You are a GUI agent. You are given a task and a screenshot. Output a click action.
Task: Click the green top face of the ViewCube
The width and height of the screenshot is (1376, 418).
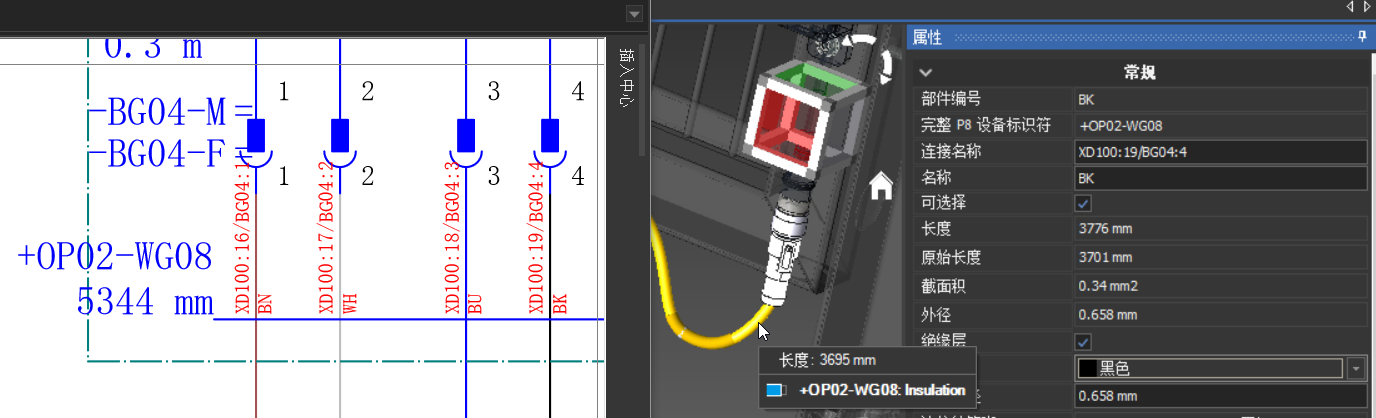tap(814, 78)
